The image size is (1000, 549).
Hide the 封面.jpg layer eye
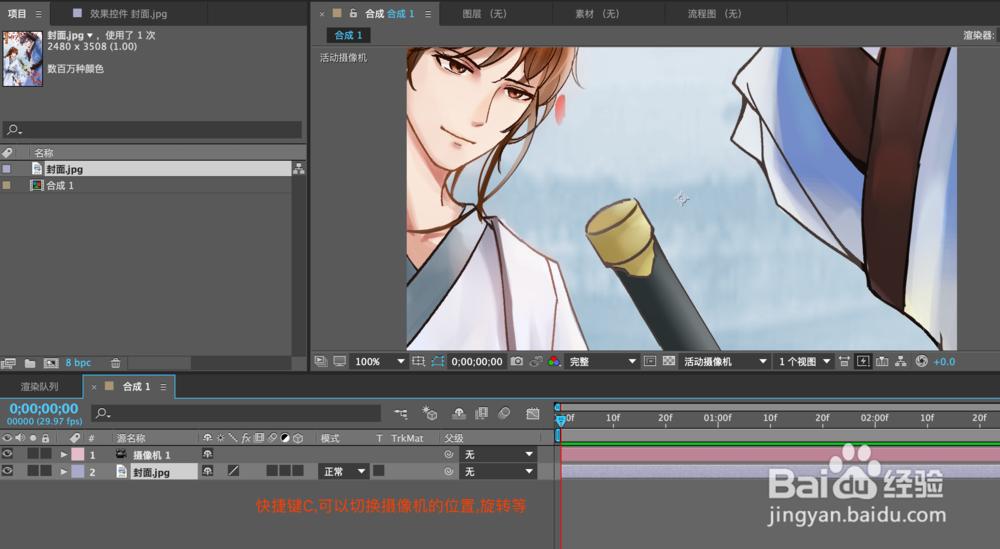click(x=7, y=471)
